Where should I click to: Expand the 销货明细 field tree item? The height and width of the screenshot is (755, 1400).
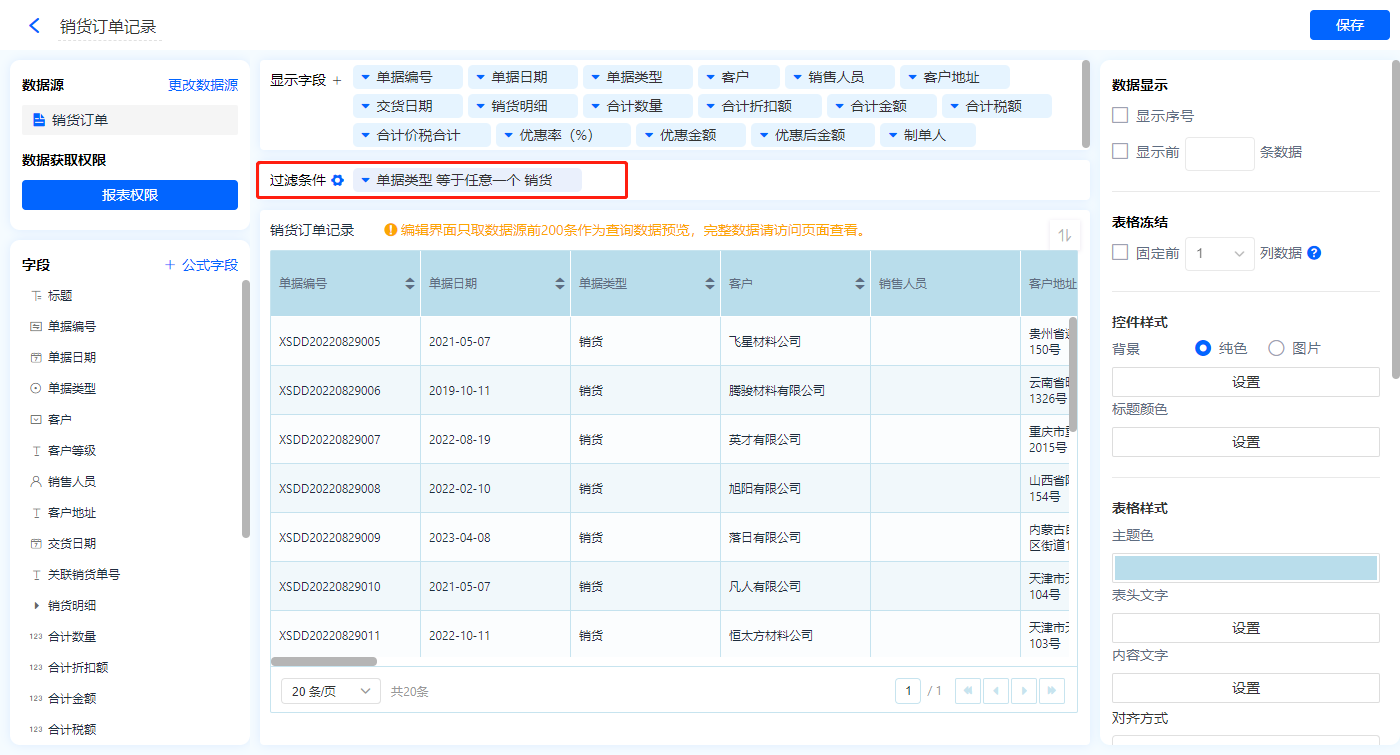point(37,606)
